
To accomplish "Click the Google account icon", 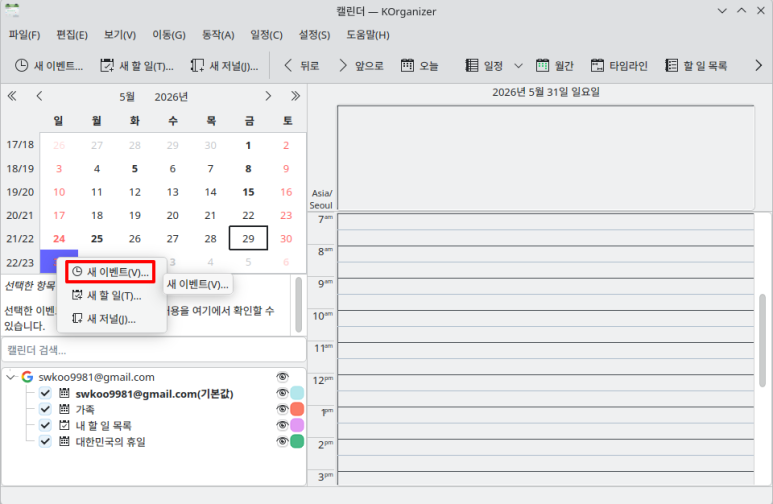I will point(27,377).
